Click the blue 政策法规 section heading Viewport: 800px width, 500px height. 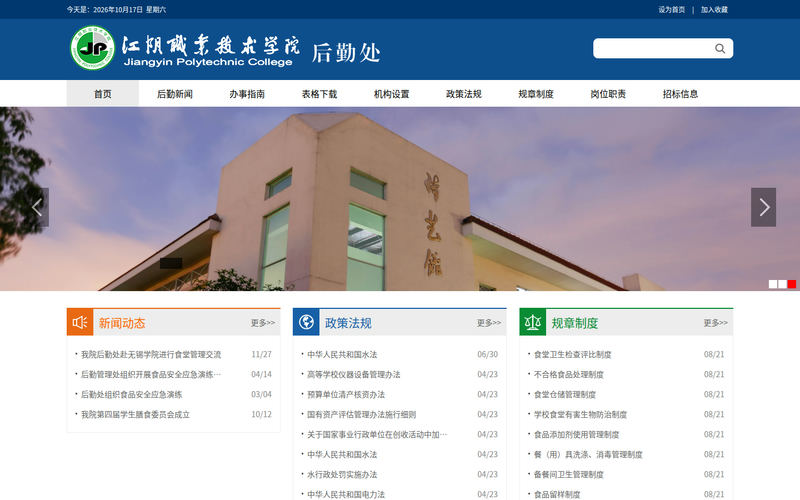coord(348,323)
